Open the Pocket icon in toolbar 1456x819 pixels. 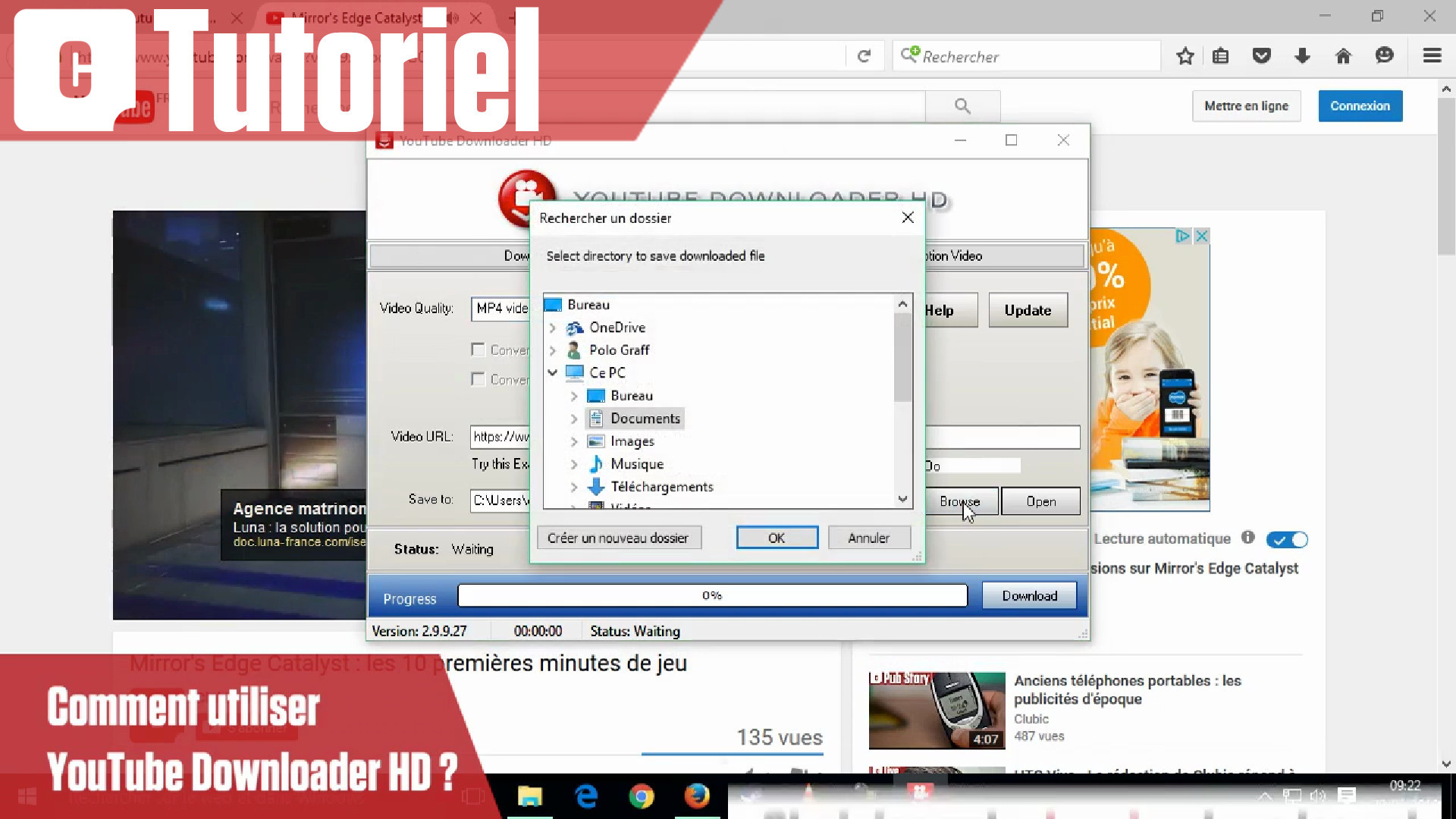(1261, 55)
